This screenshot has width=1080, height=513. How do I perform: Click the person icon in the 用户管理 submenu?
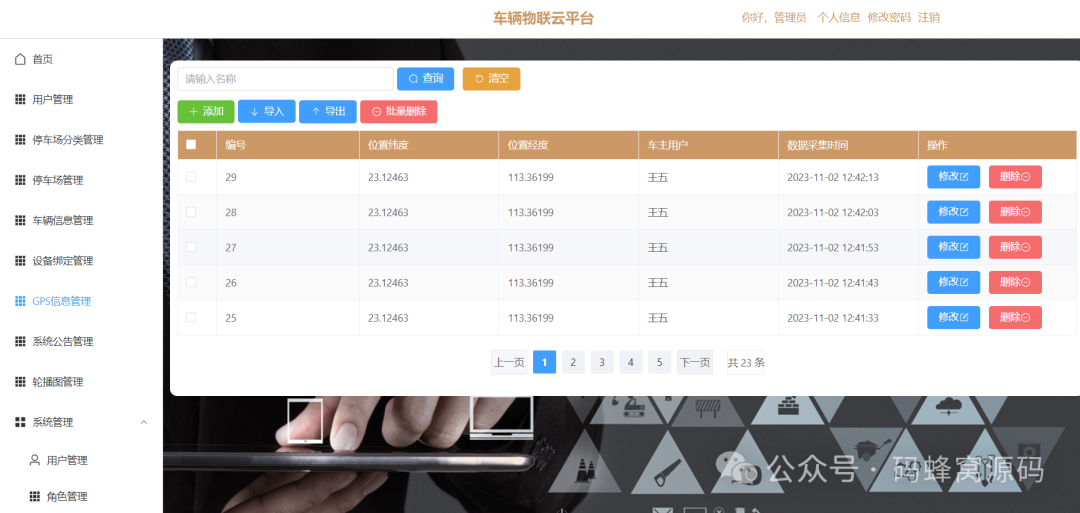coord(34,460)
